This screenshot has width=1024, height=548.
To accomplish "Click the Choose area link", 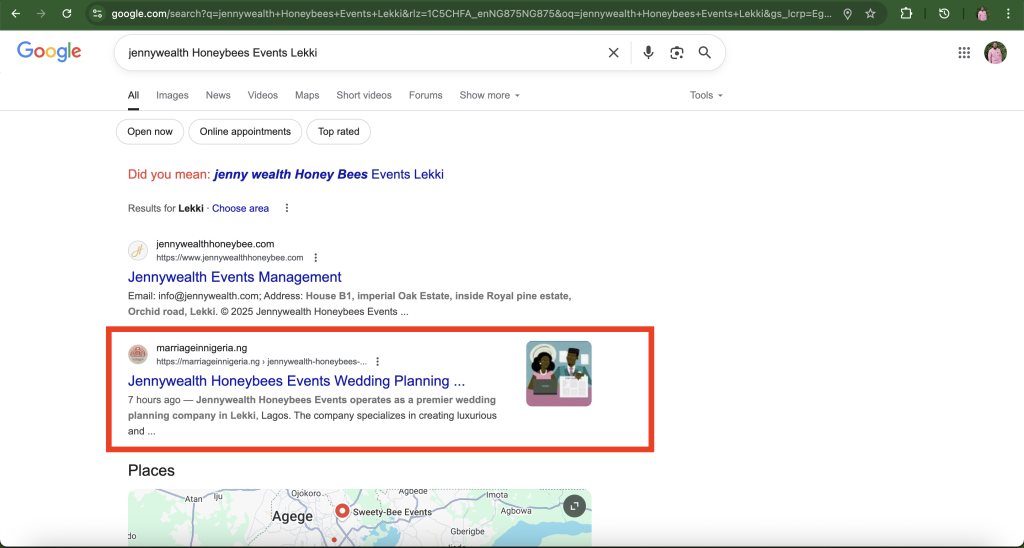I will tap(240, 208).
